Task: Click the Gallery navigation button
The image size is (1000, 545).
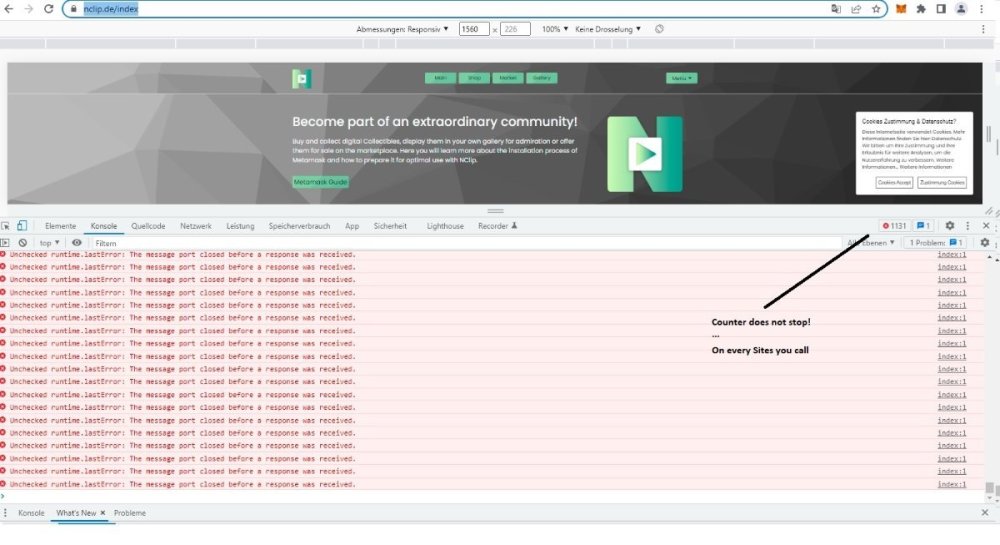Action: point(541,78)
